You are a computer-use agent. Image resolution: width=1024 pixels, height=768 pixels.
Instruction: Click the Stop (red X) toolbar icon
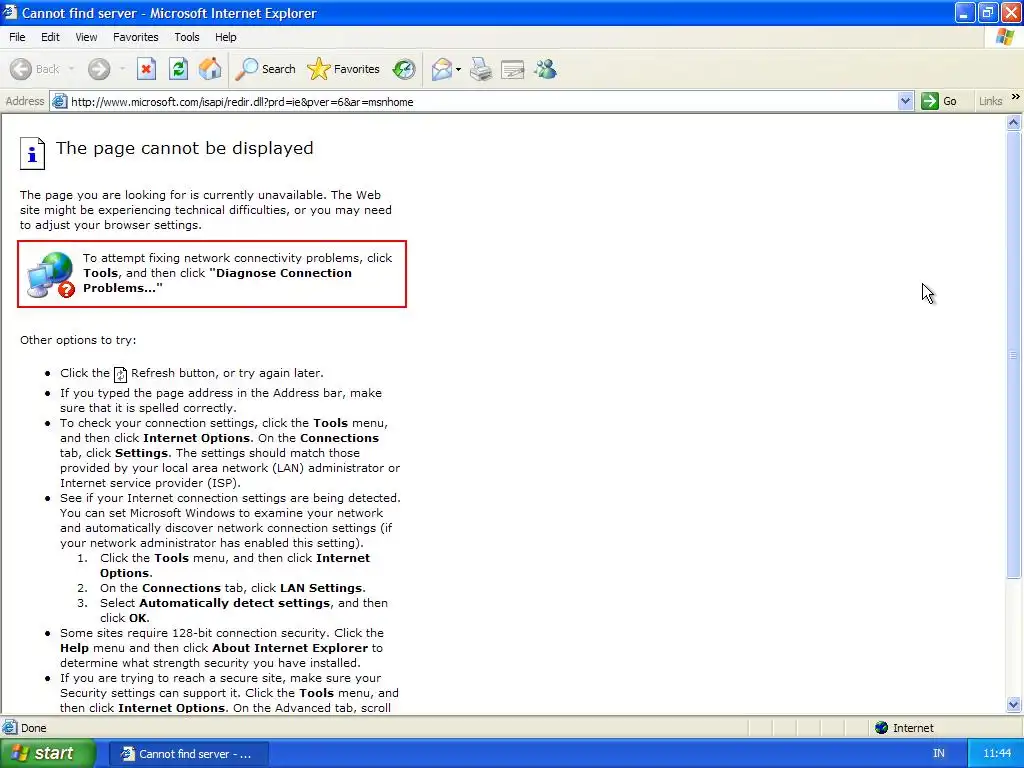146,69
